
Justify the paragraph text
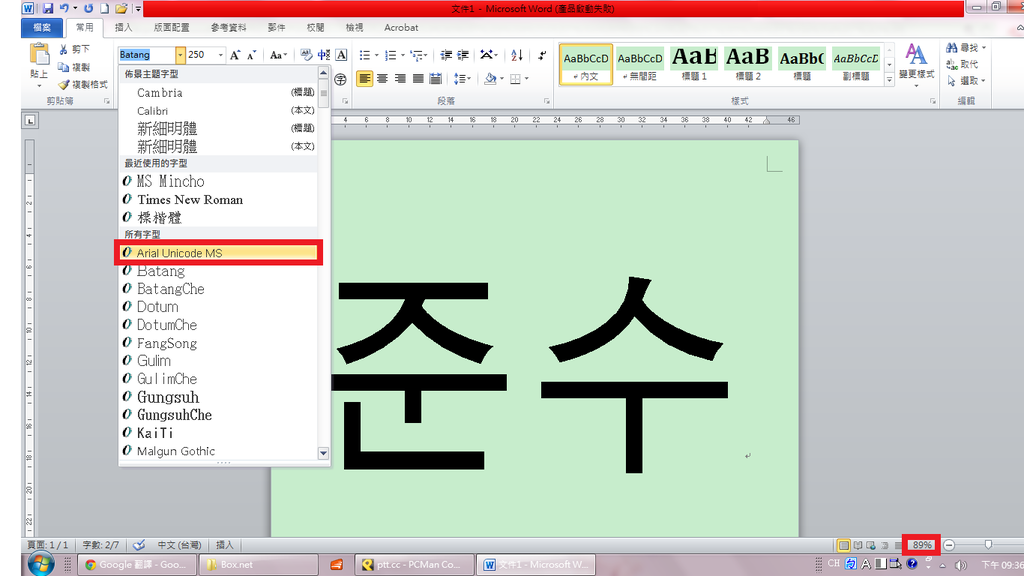417,79
